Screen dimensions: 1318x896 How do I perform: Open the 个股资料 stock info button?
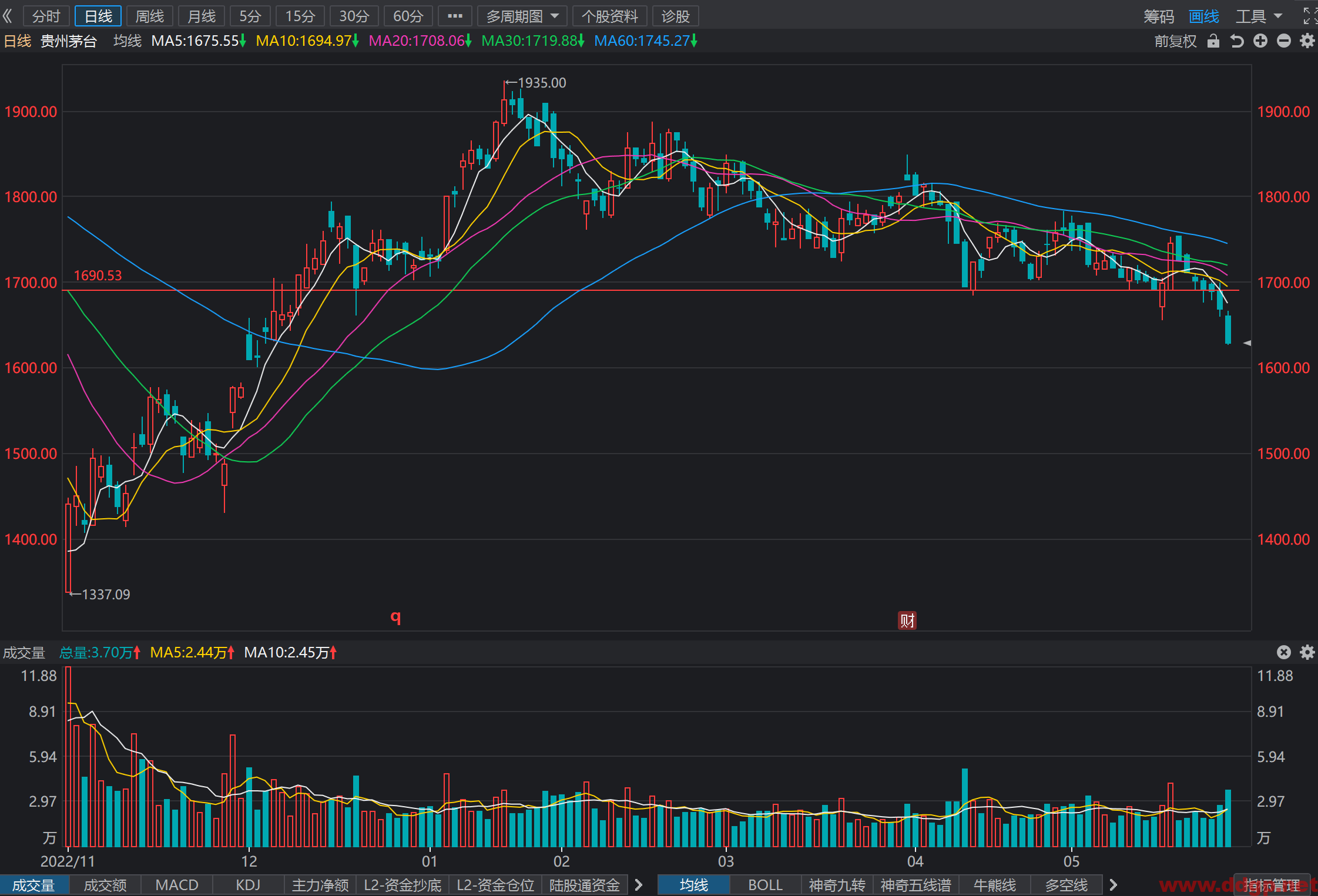pos(609,16)
